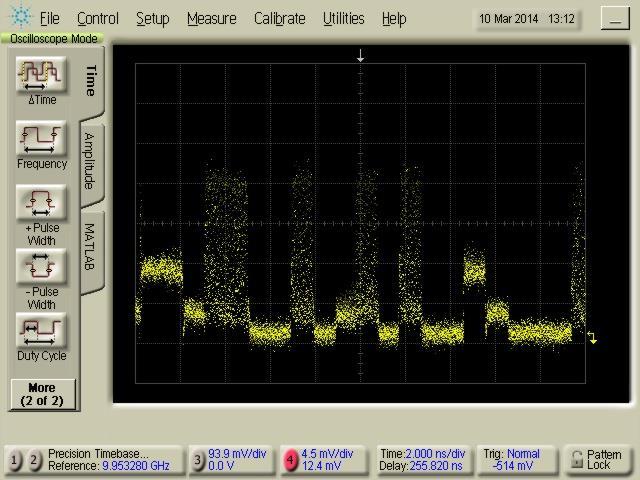The image size is (640, 480).
Task: Open the Utilities menu
Action: pyautogui.click(x=344, y=18)
